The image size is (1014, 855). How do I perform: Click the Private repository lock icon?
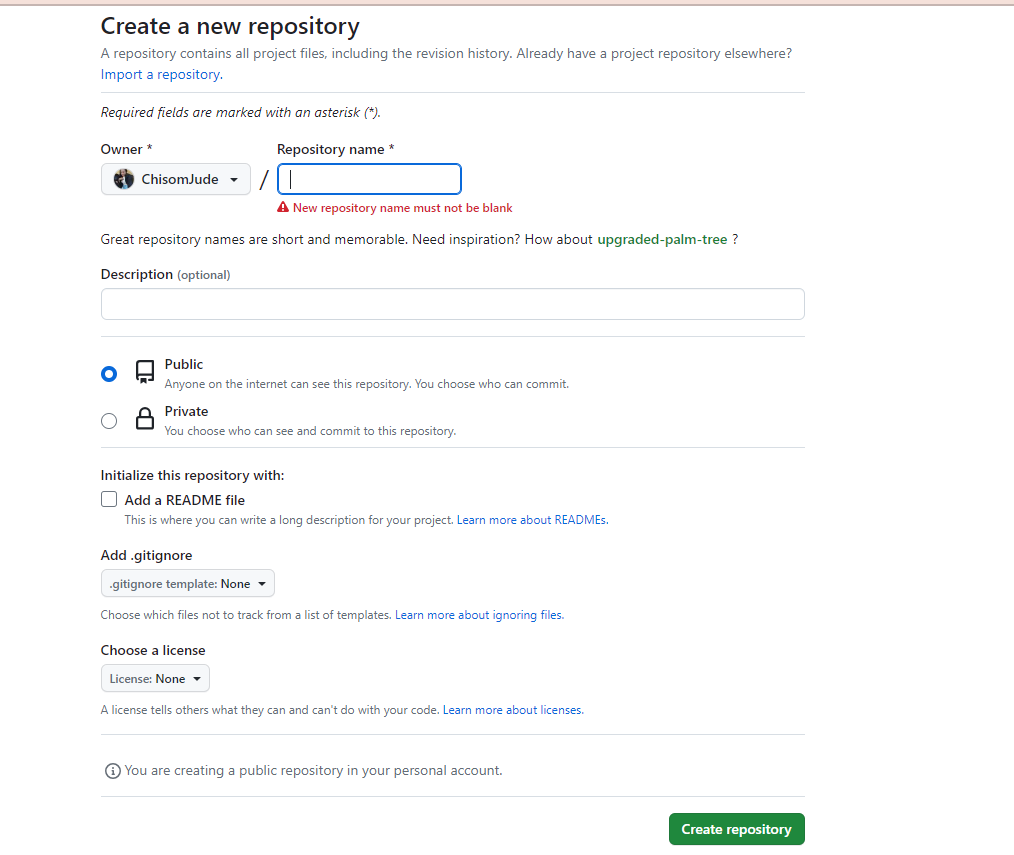click(145, 420)
